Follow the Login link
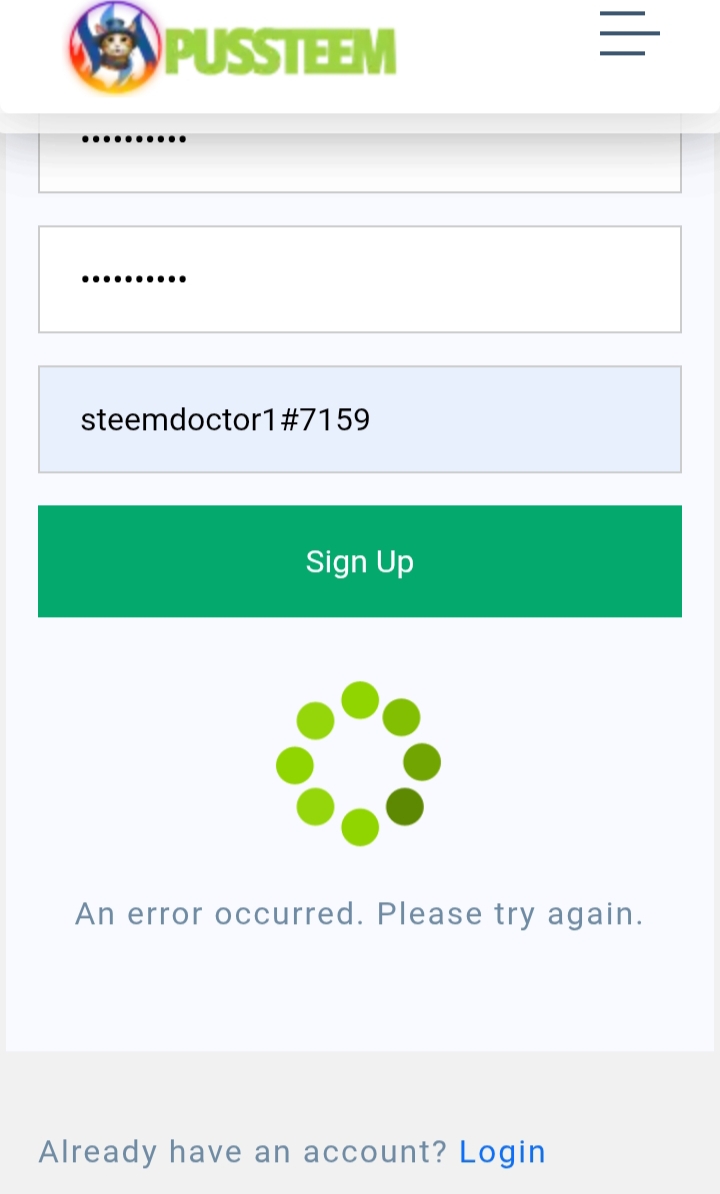Screen dimensions: 720x1194 (502, 1152)
